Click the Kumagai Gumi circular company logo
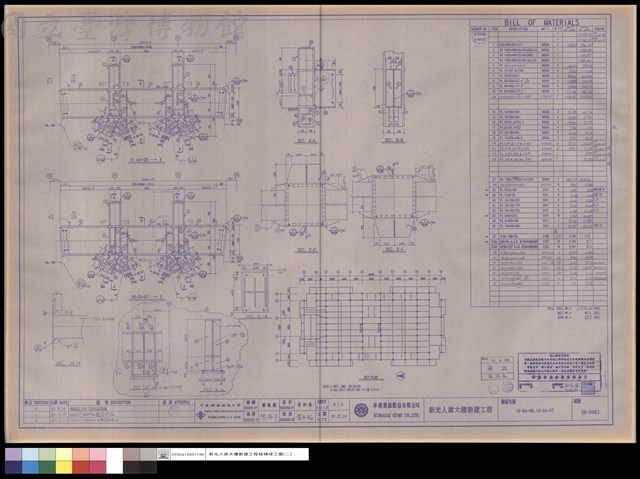640x479 pixels. (361, 410)
